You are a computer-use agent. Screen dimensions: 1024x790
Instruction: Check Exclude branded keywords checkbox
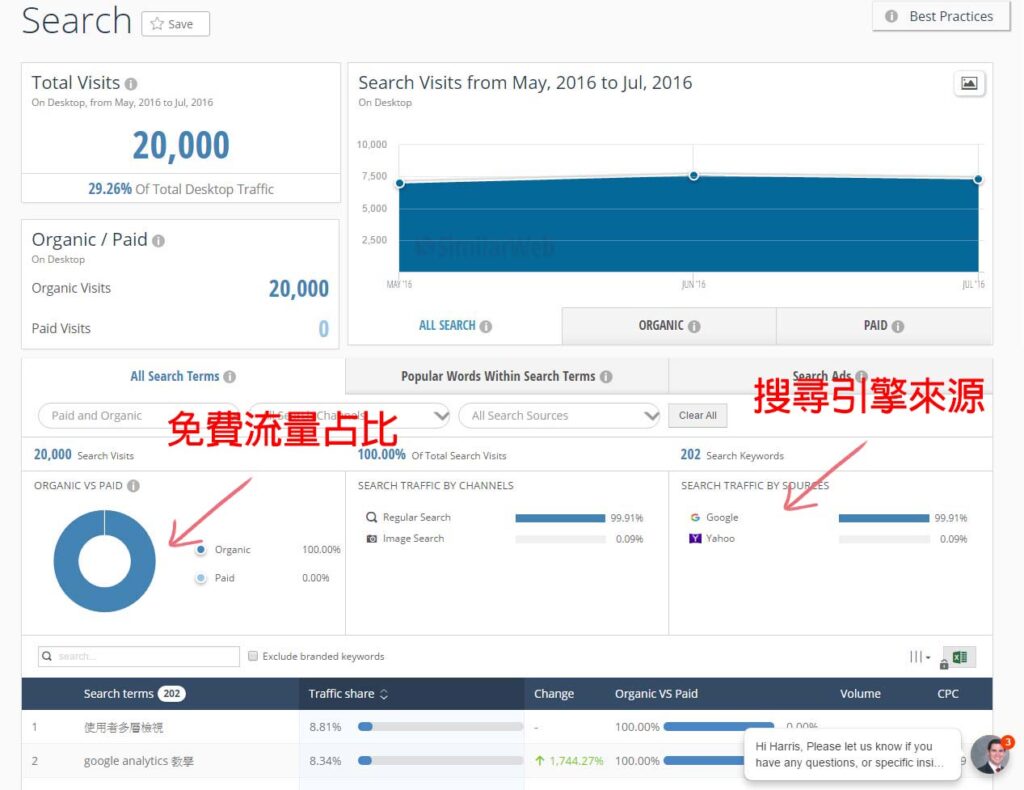point(253,656)
